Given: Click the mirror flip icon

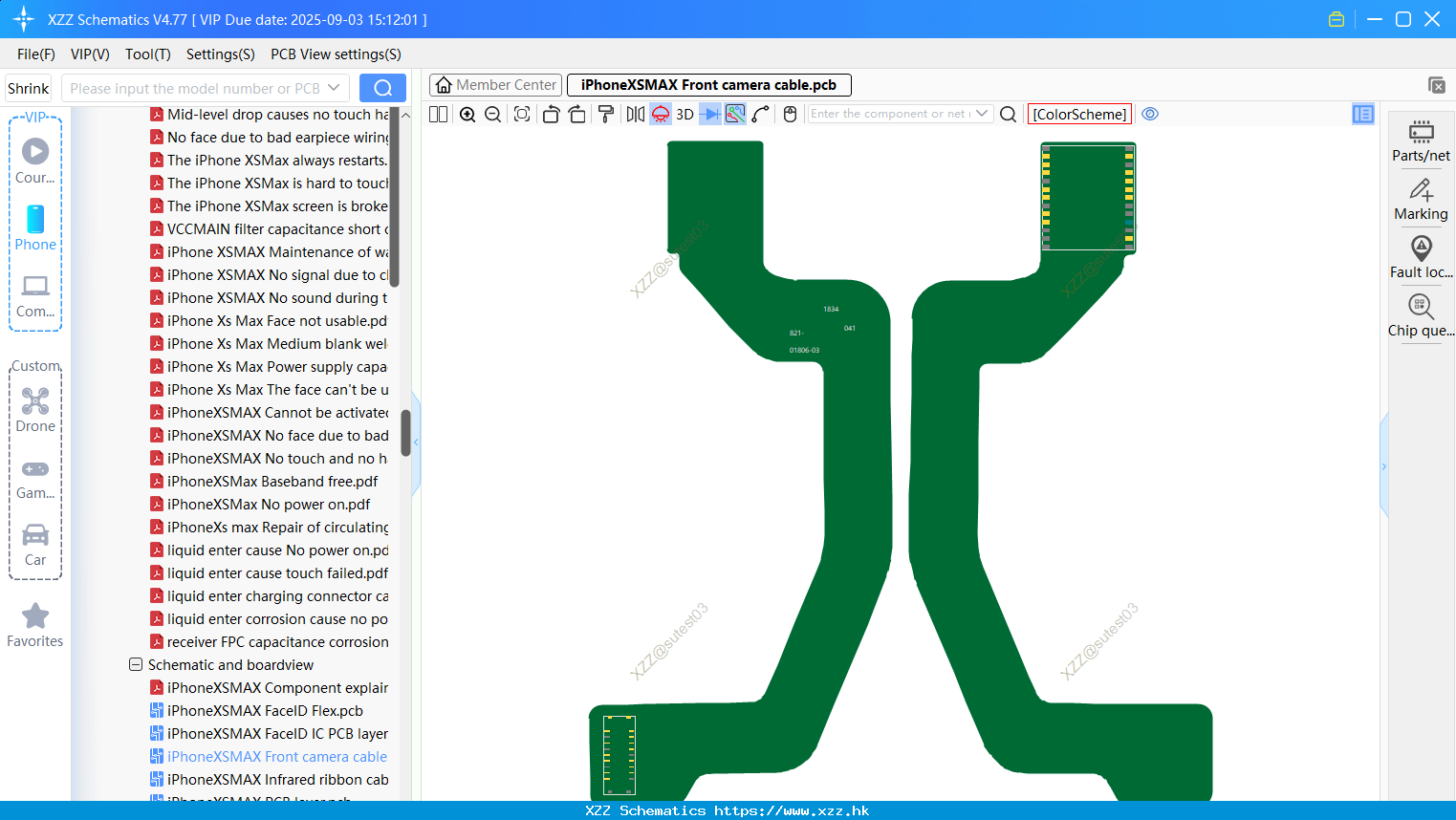Looking at the screenshot, I should coord(635,115).
